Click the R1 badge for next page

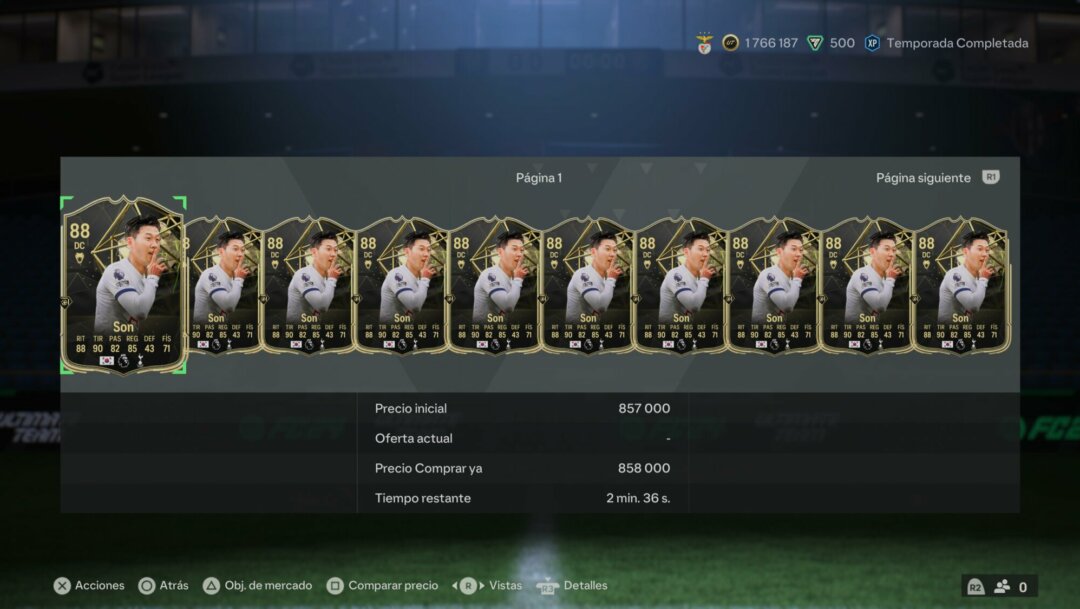click(990, 177)
